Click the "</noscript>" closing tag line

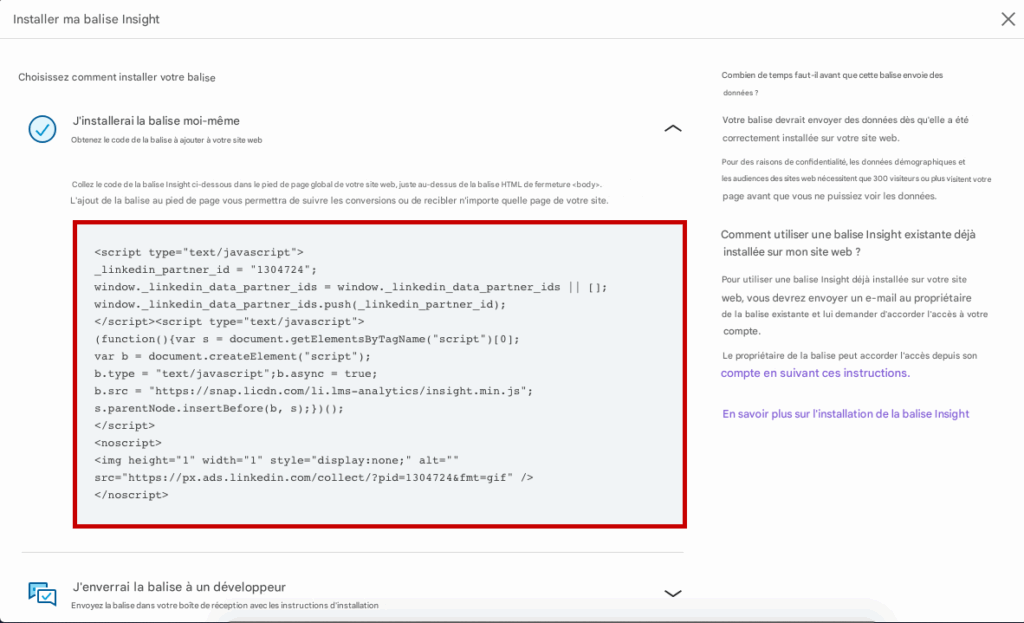coord(131,495)
